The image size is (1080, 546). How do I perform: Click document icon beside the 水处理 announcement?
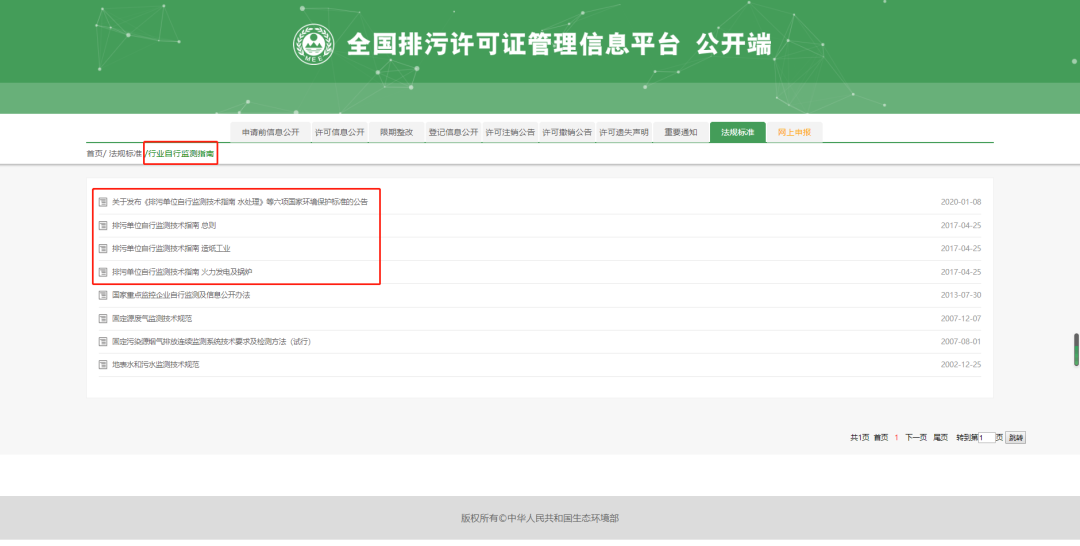click(103, 202)
